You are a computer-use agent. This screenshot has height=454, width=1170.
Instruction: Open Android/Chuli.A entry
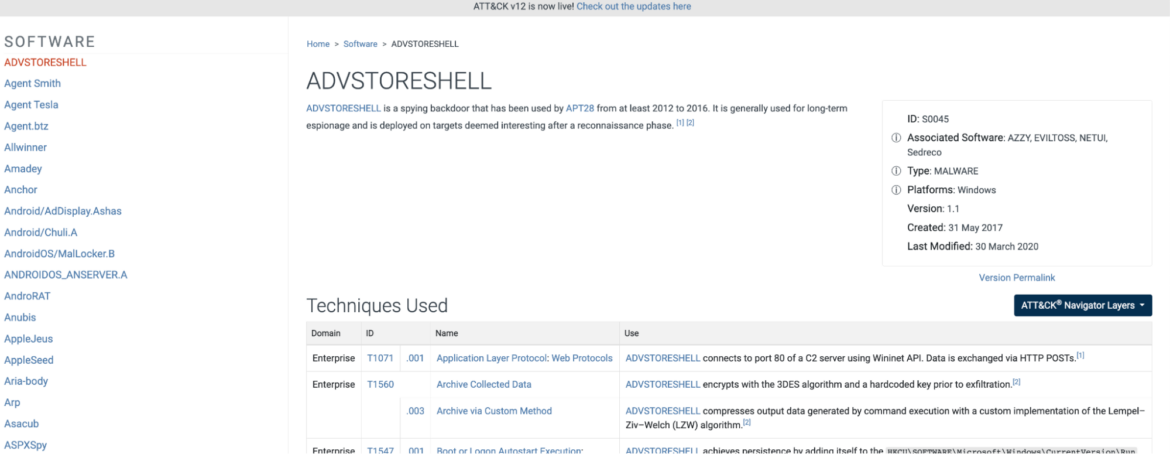(x=41, y=232)
